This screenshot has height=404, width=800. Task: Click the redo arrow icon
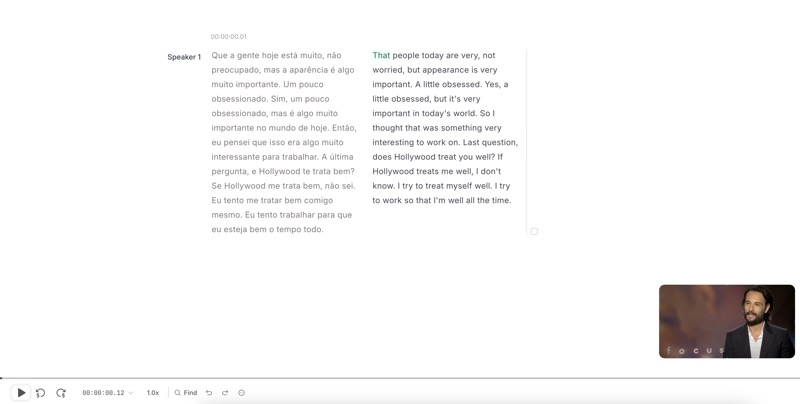pyautogui.click(x=225, y=393)
